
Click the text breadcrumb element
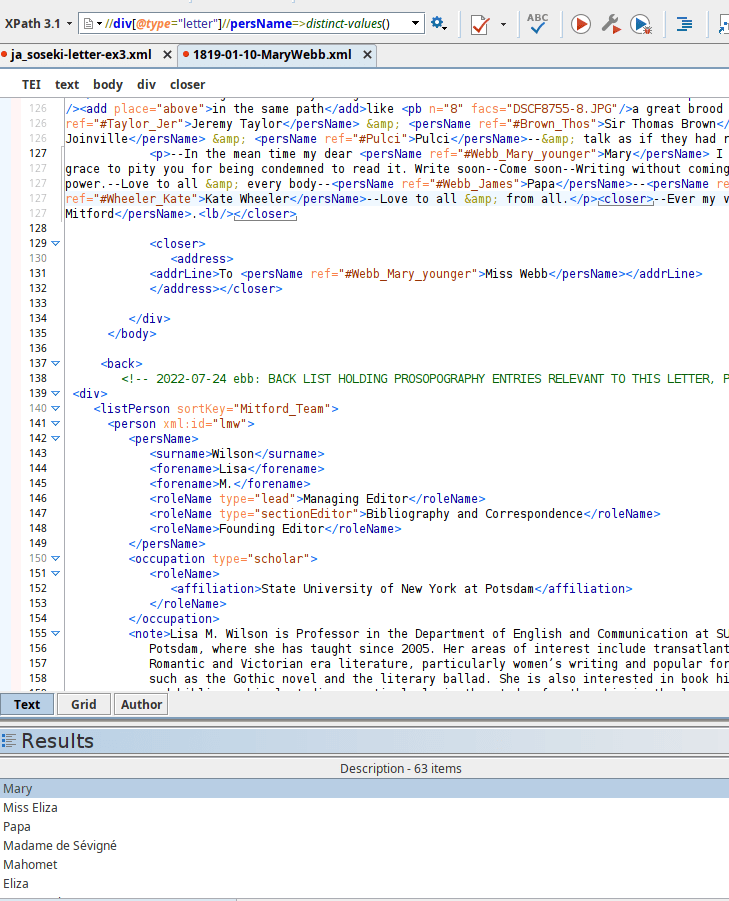pyautogui.click(x=67, y=84)
